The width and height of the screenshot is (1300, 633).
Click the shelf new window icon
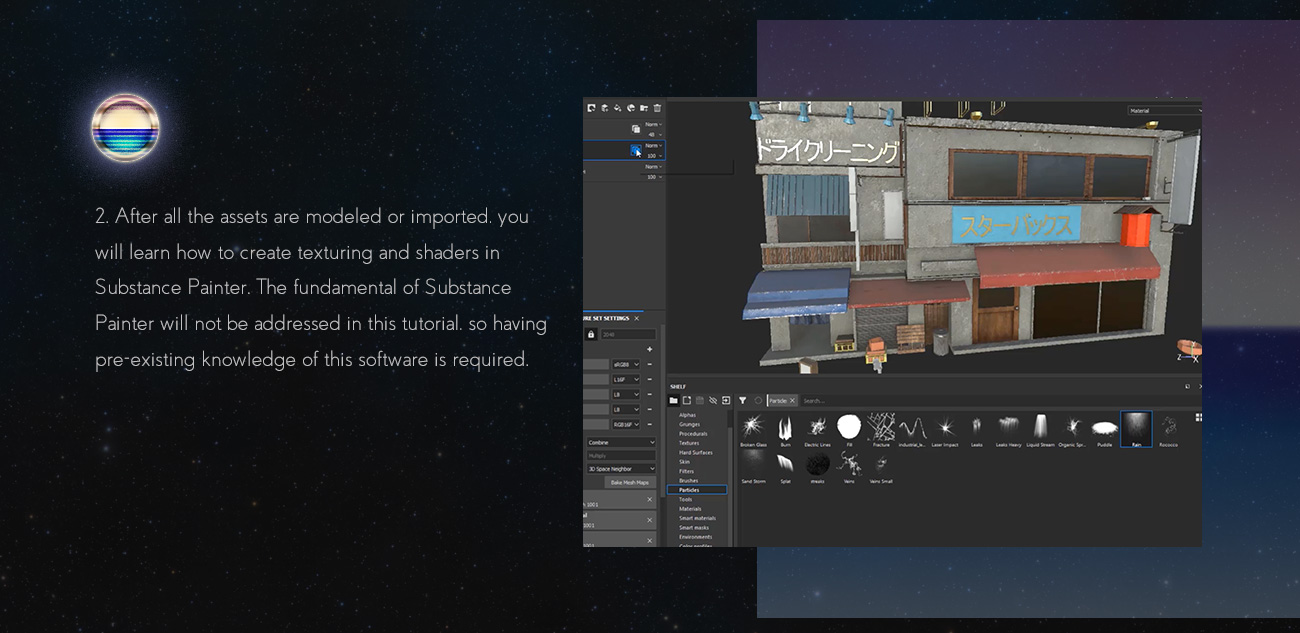[x=687, y=400]
